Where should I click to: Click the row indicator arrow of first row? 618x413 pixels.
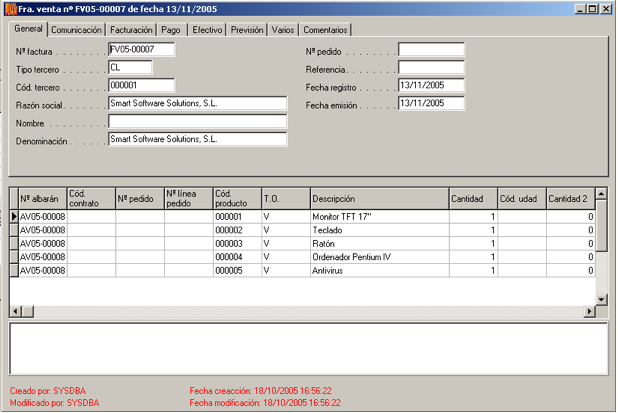pyautogui.click(x=14, y=216)
